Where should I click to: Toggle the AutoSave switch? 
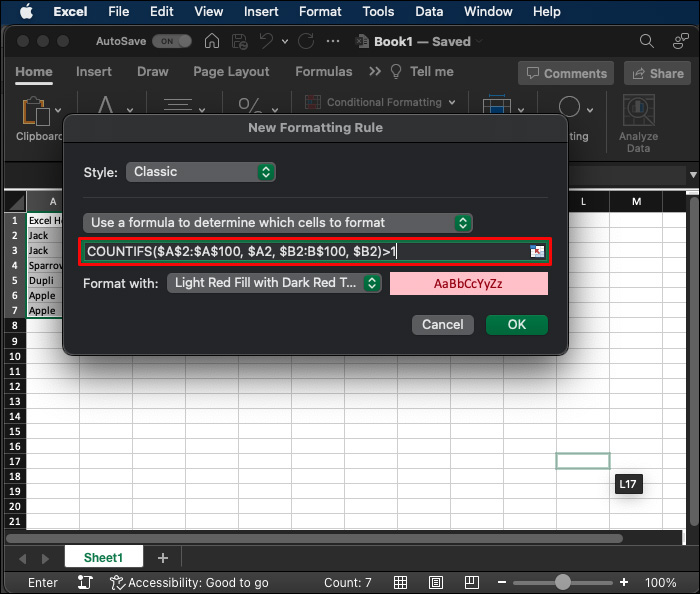[x=172, y=42]
